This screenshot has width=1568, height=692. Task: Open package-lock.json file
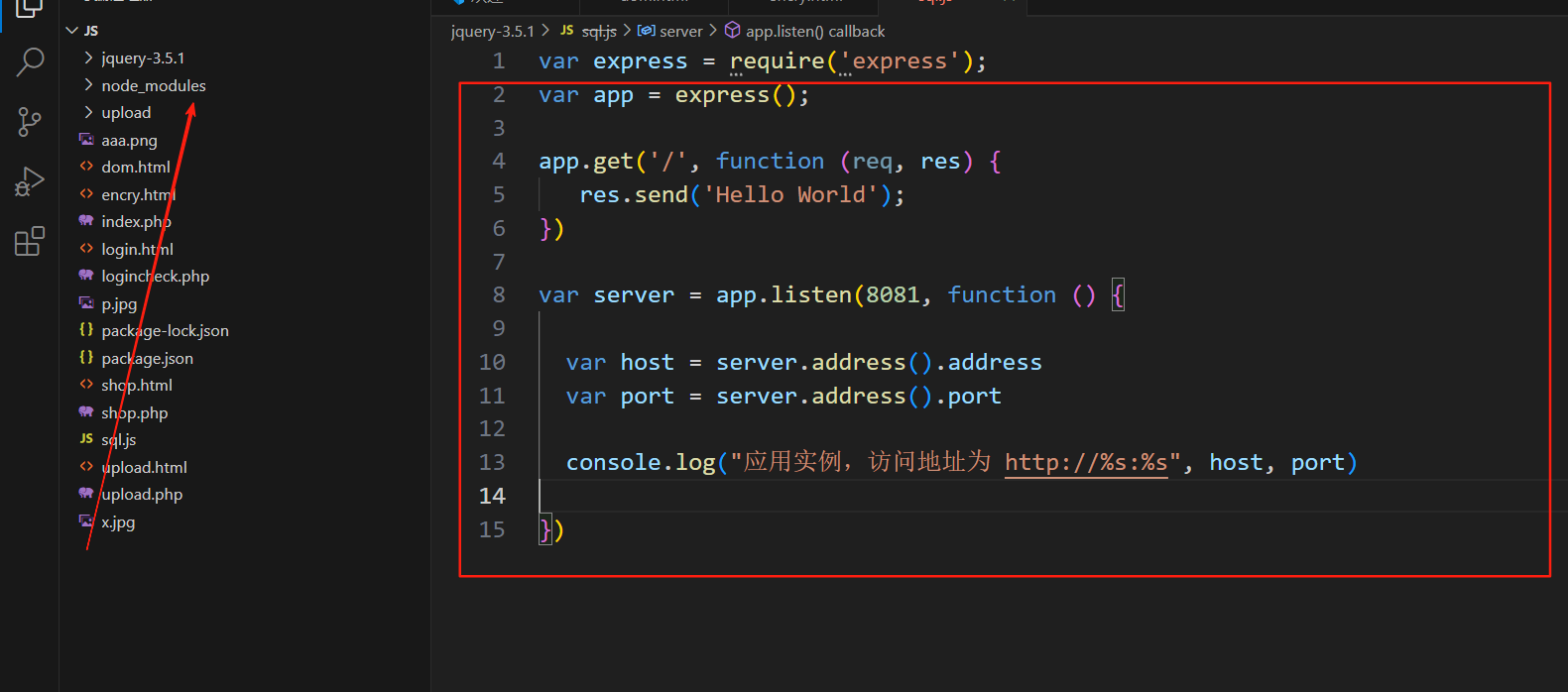(165, 331)
